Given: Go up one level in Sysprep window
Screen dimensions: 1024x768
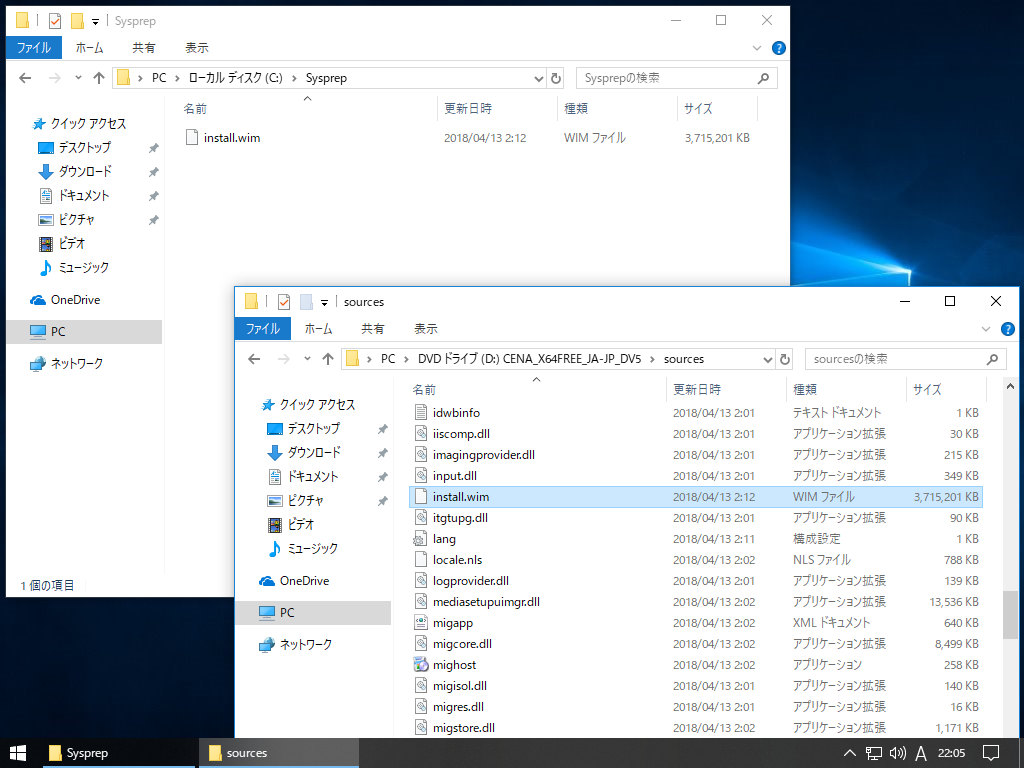Looking at the screenshot, I should pos(99,78).
